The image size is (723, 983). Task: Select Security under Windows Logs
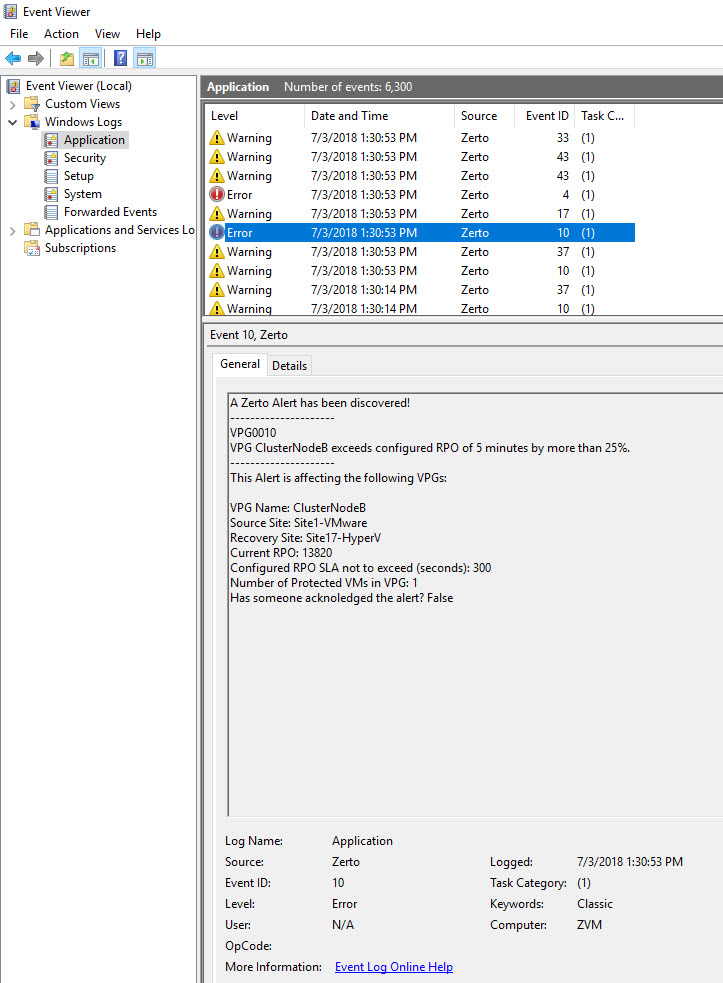click(x=85, y=158)
